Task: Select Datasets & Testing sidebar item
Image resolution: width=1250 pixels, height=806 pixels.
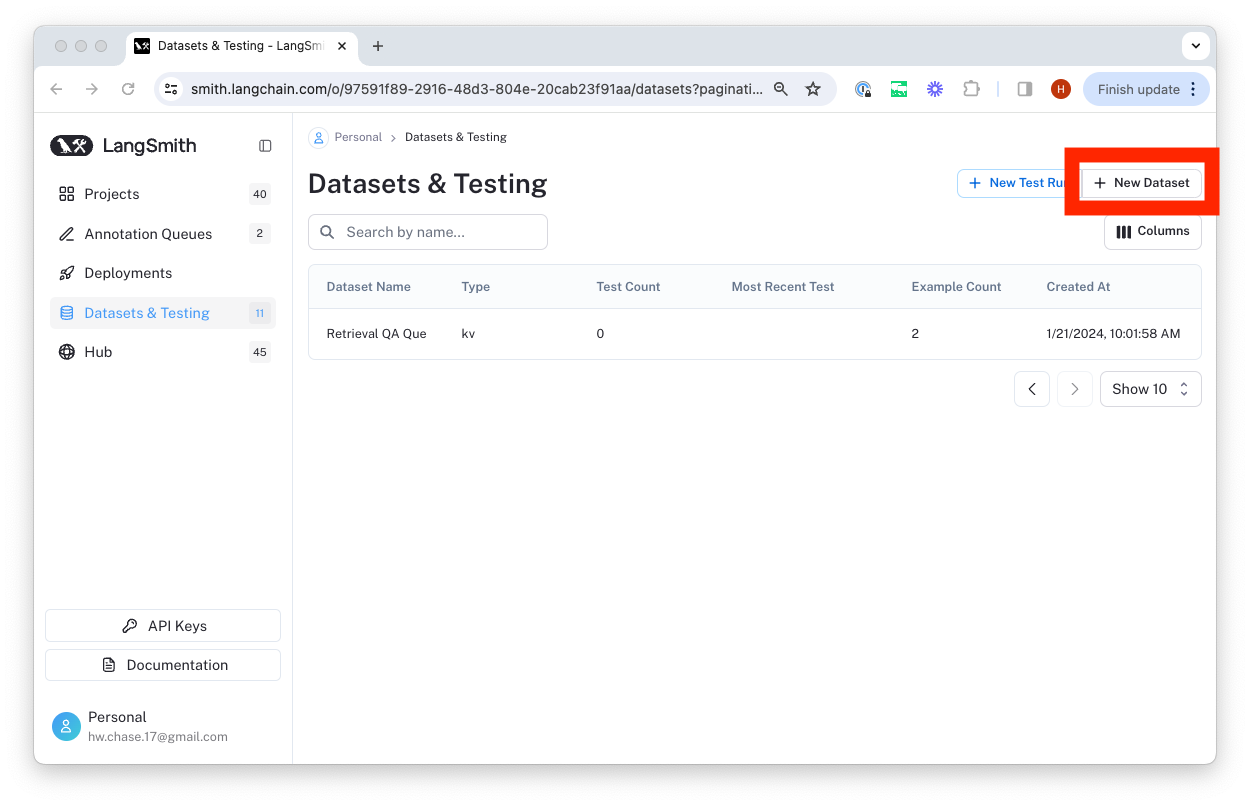Action: click(x=163, y=313)
